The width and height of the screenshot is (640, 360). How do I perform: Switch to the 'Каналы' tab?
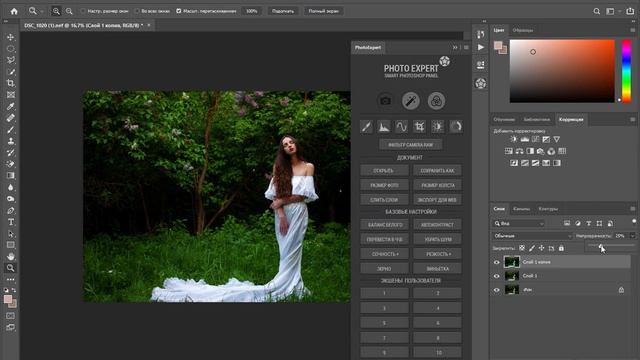pyautogui.click(x=521, y=209)
